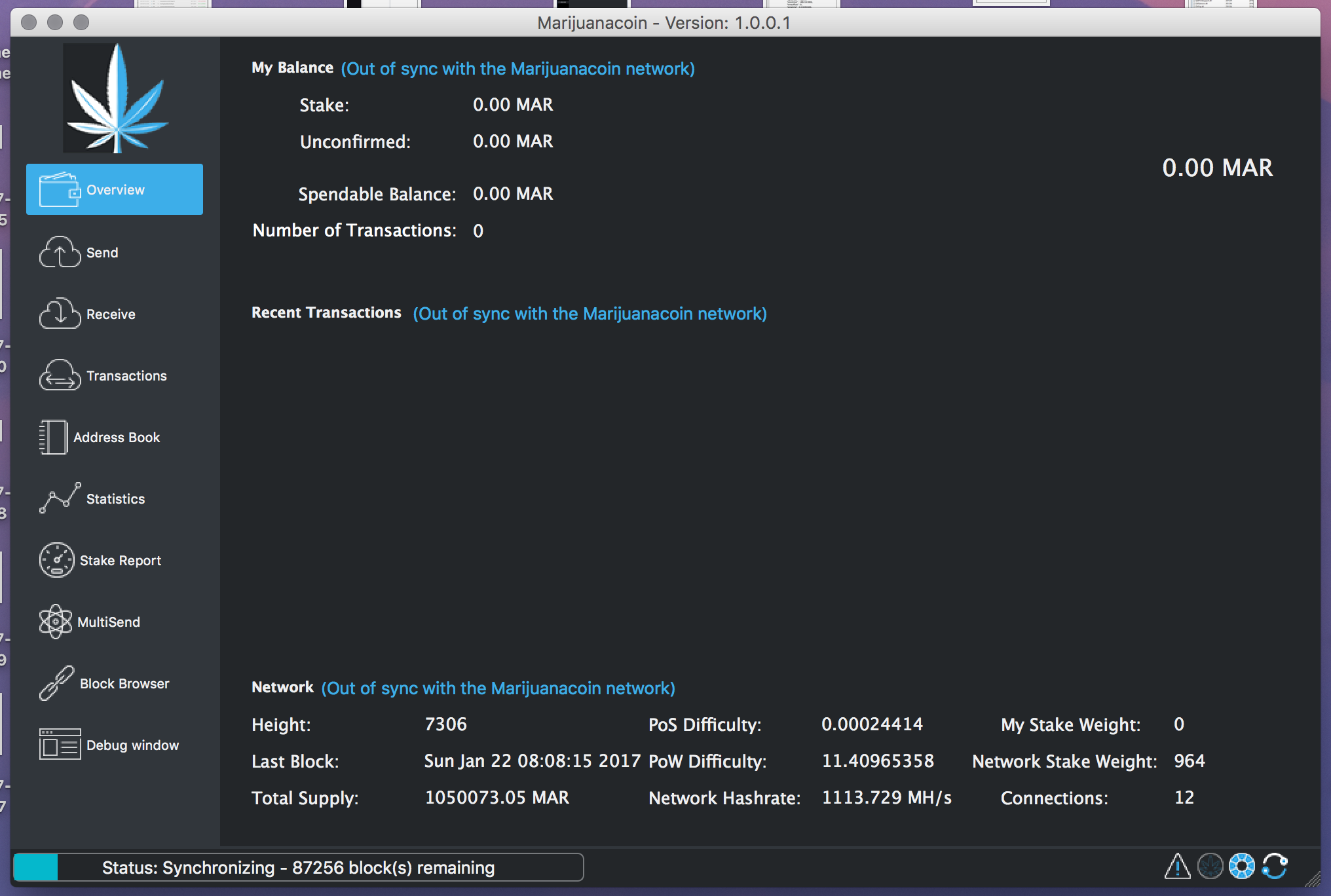This screenshot has width=1331, height=896.
Task: Click the Connections value 12
Action: 1184,798
